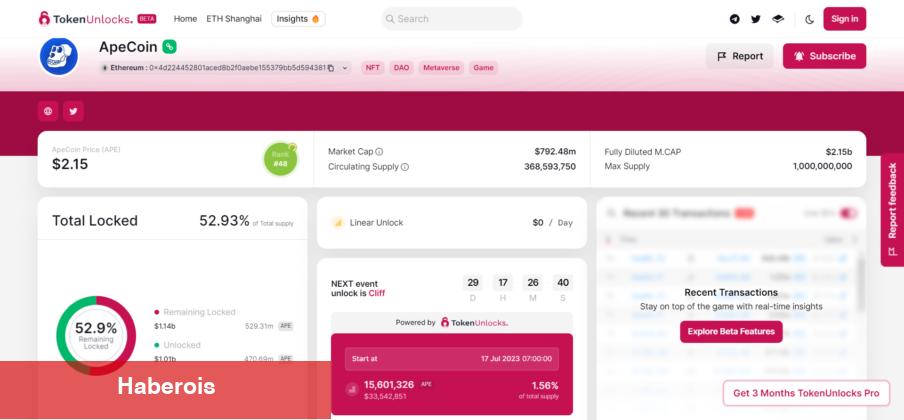This screenshot has height=420, width=904.
Task: Show the Market Cap info tooltip icon
Action: point(379,152)
